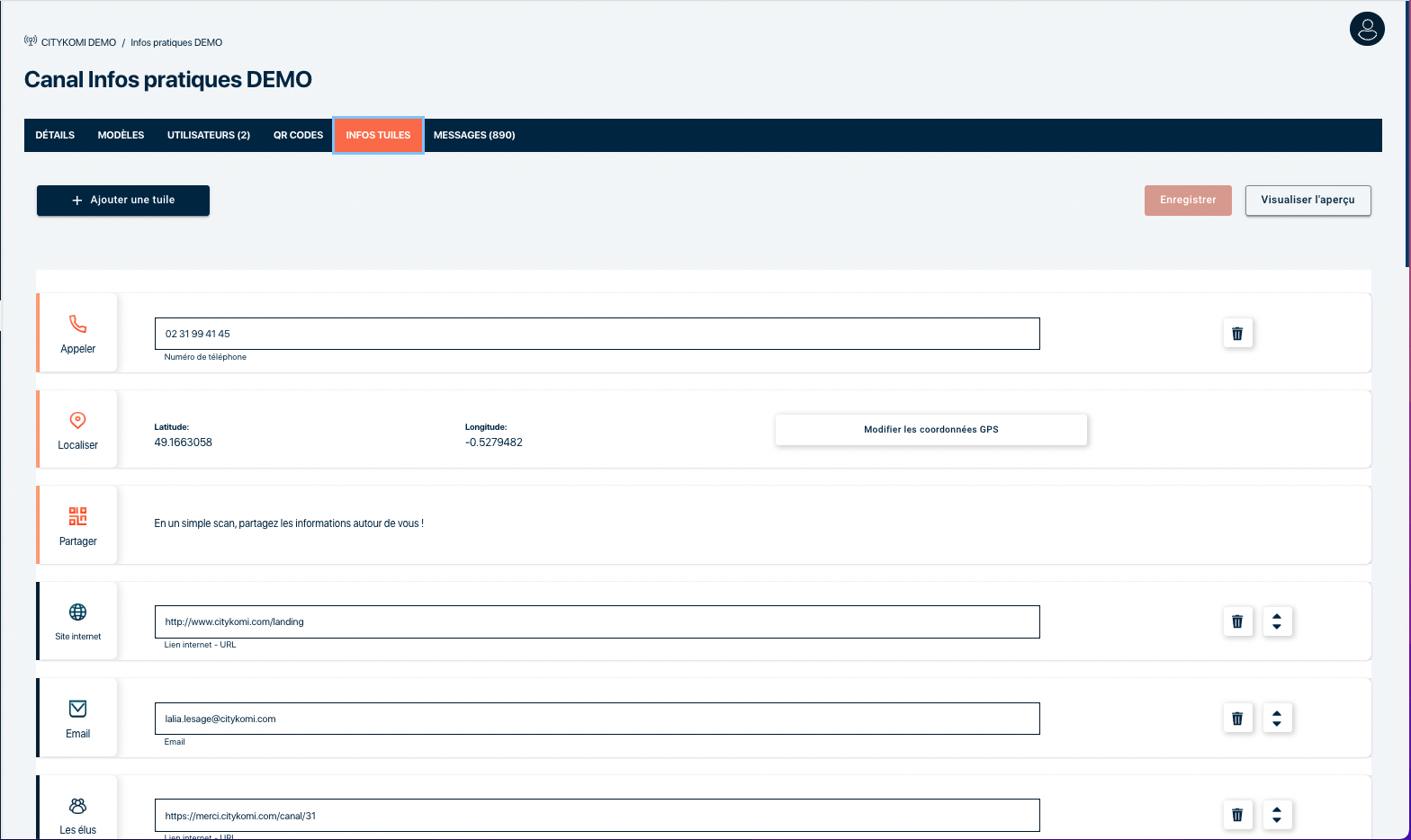1411x840 pixels.
Task: Reorder the Email tile with arrows
Action: pyautogui.click(x=1277, y=719)
